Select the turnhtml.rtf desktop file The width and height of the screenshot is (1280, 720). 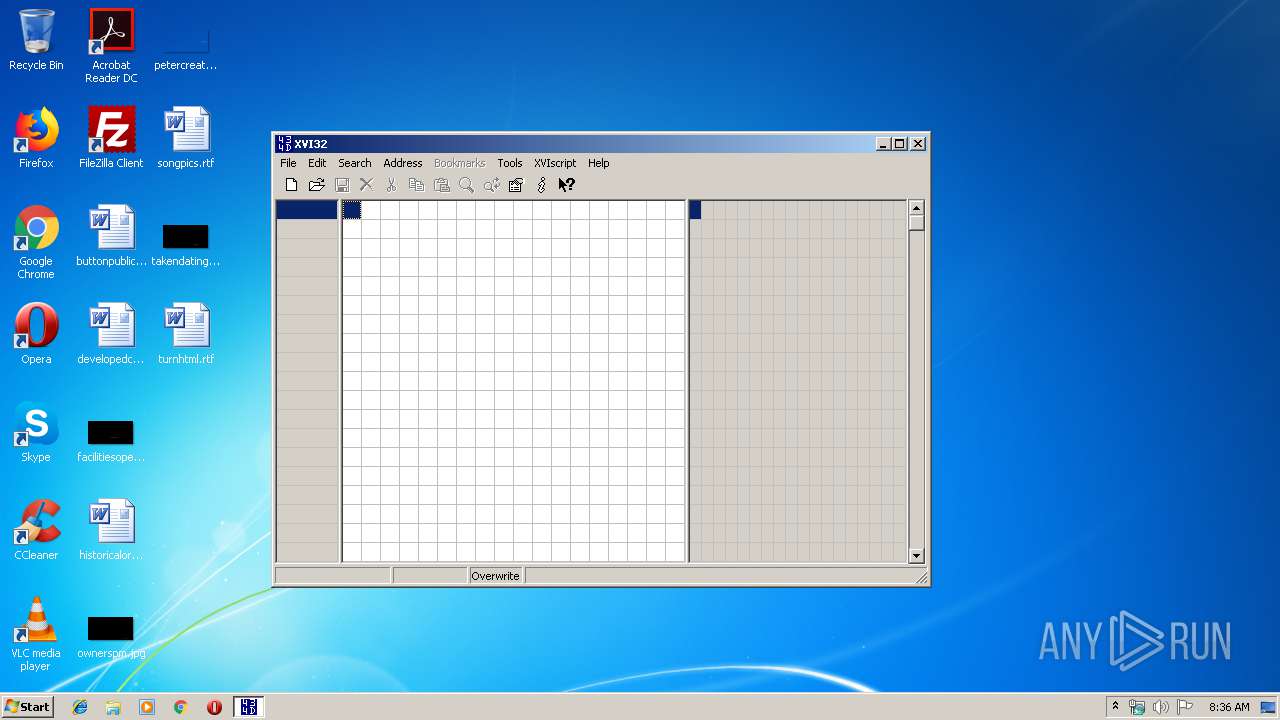pyautogui.click(x=186, y=335)
